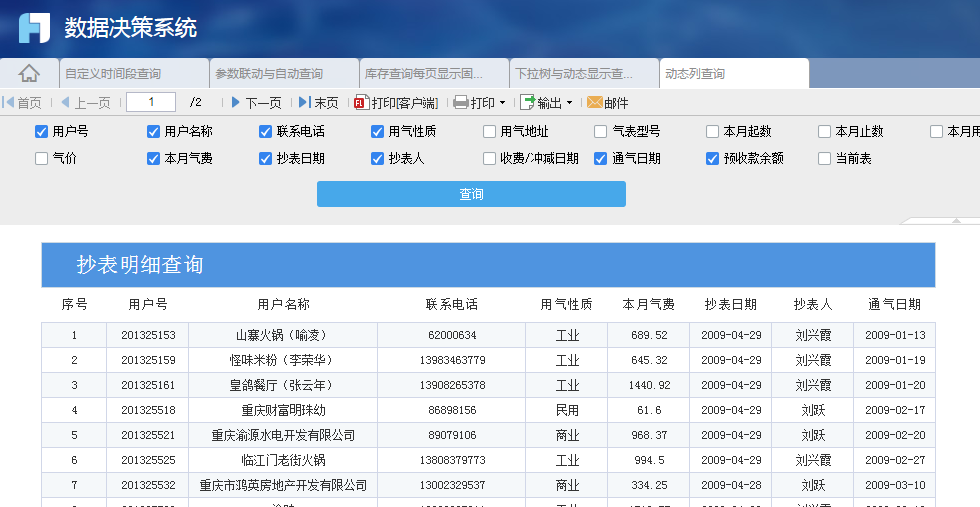Open the 库存查询每页显示固... tab
This screenshot has height=507, width=980.
[x=434, y=74]
